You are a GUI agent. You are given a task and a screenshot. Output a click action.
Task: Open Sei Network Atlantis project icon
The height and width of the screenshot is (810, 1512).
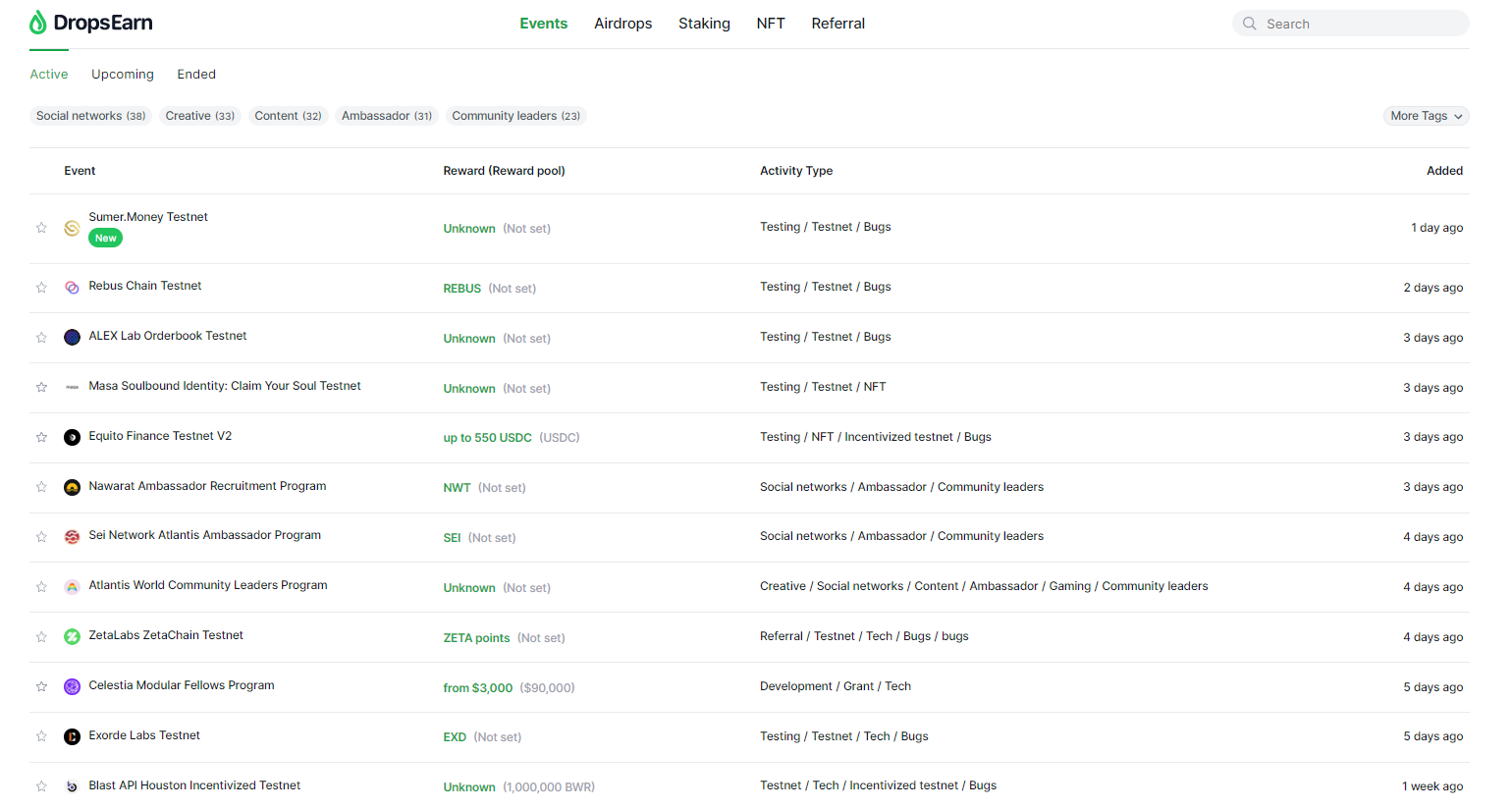tap(72, 537)
